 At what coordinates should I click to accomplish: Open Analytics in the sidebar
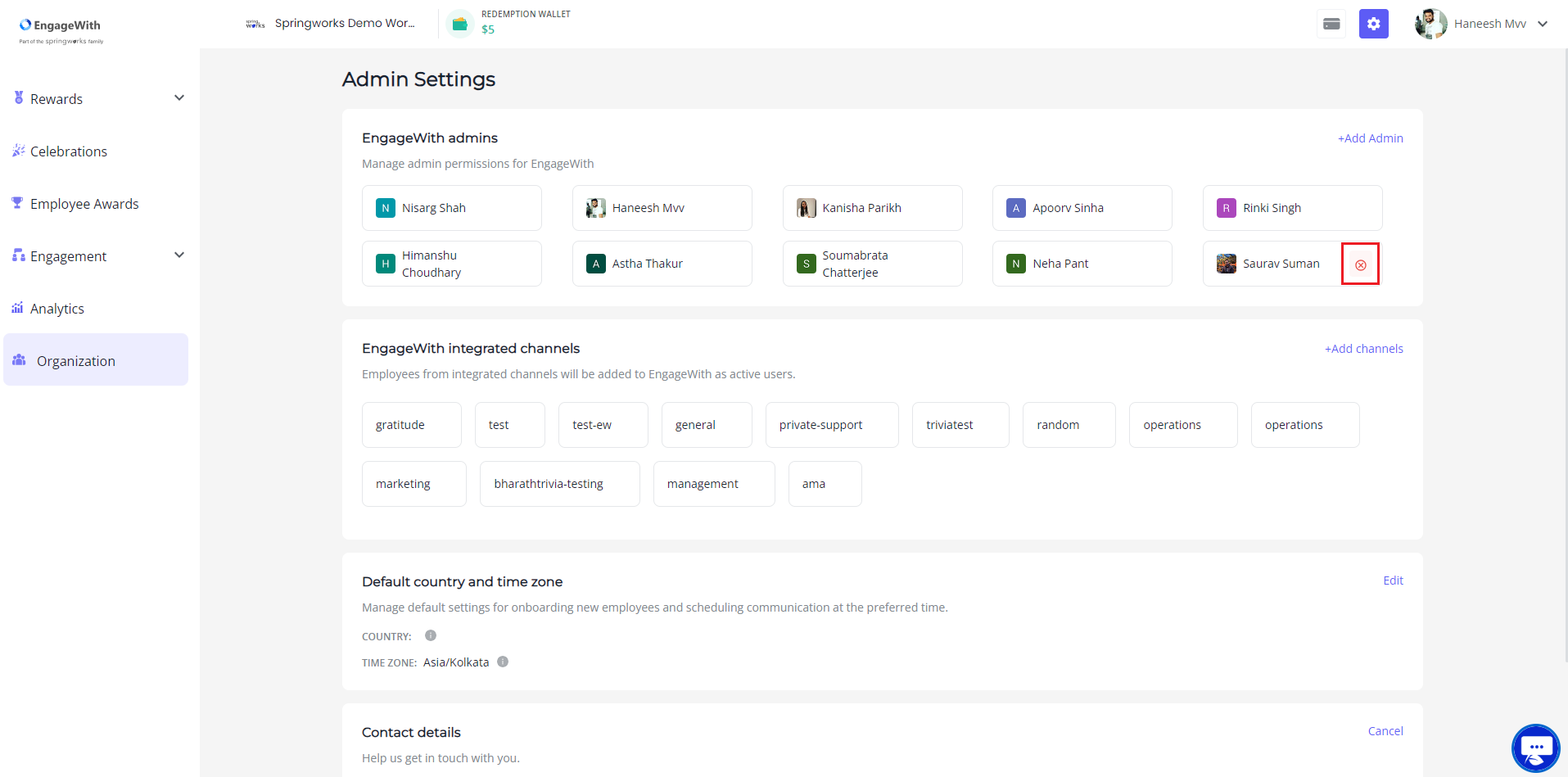click(x=57, y=309)
